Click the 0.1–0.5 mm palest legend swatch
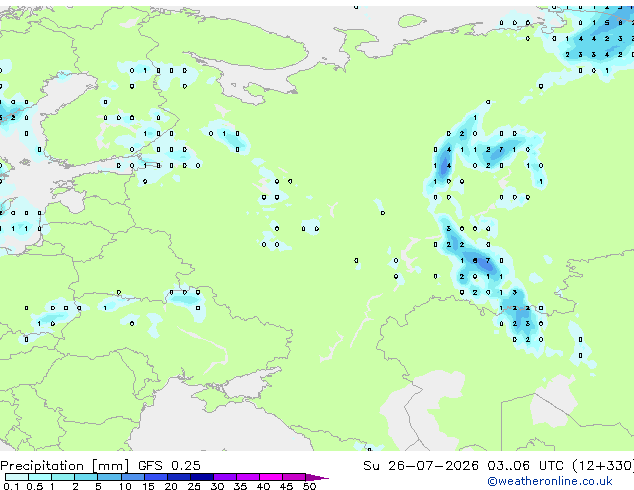 point(17,477)
